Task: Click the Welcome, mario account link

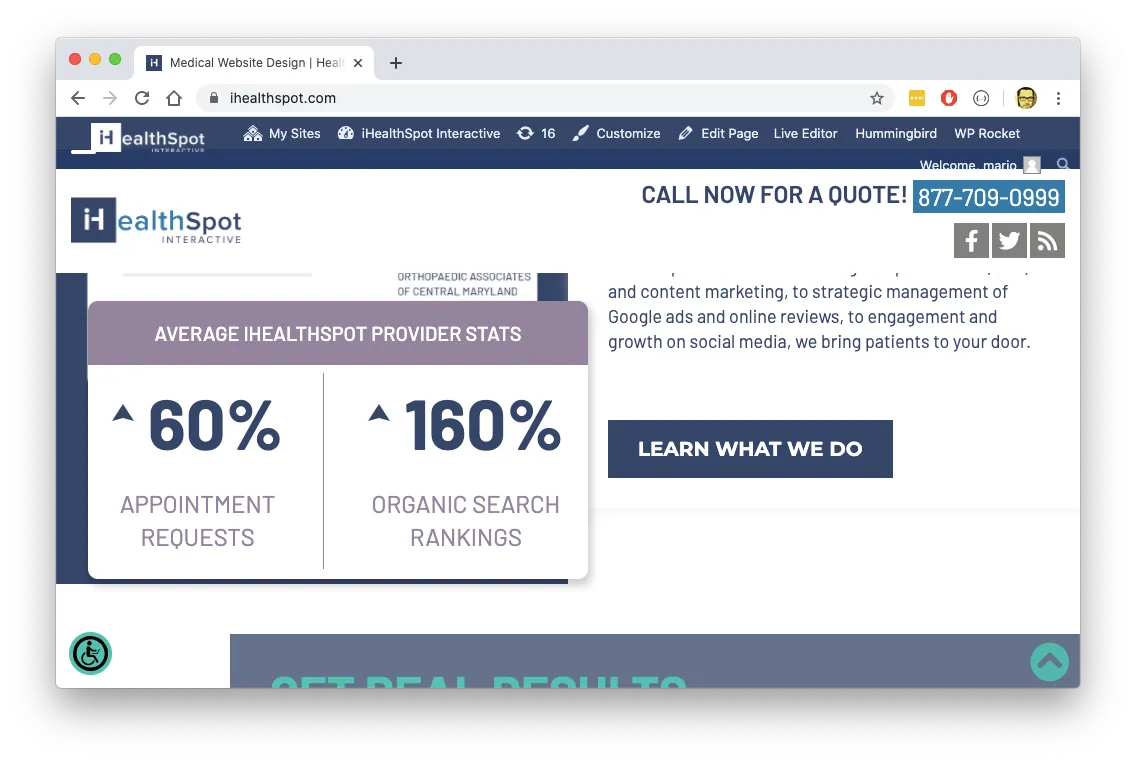Action: [980, 164]
